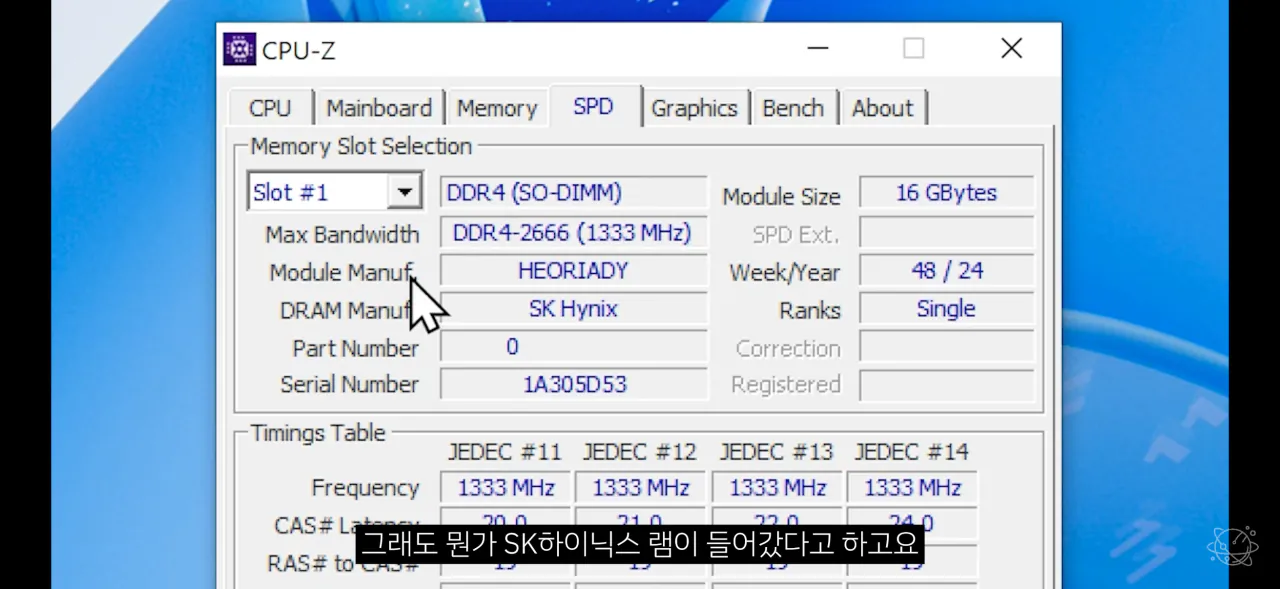Click the DDR4 (SO-DIMM) memory type field
The width and height of the screenshot is (1280, 589).
point(573,192)
